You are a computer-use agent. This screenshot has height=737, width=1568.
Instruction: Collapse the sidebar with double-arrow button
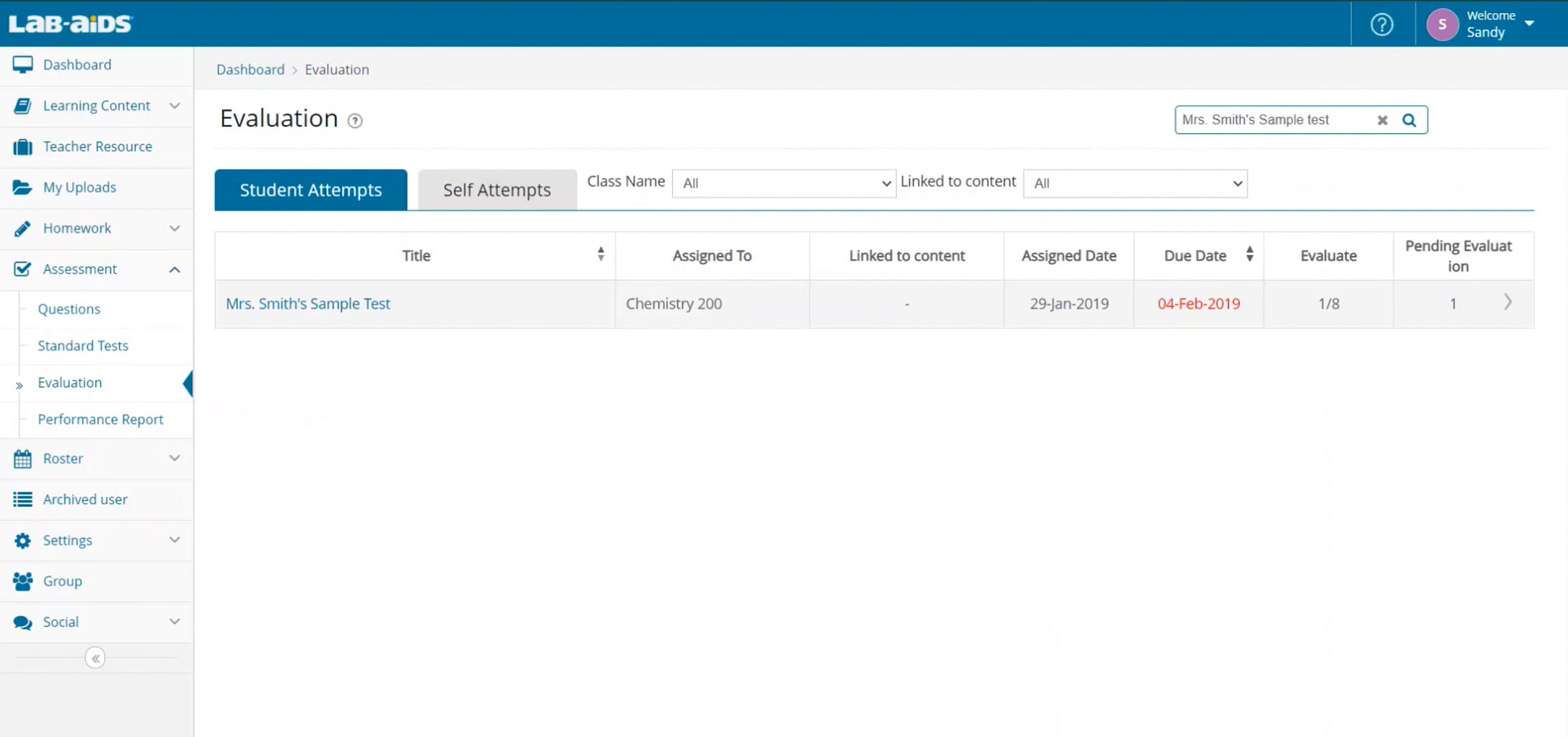95,658
